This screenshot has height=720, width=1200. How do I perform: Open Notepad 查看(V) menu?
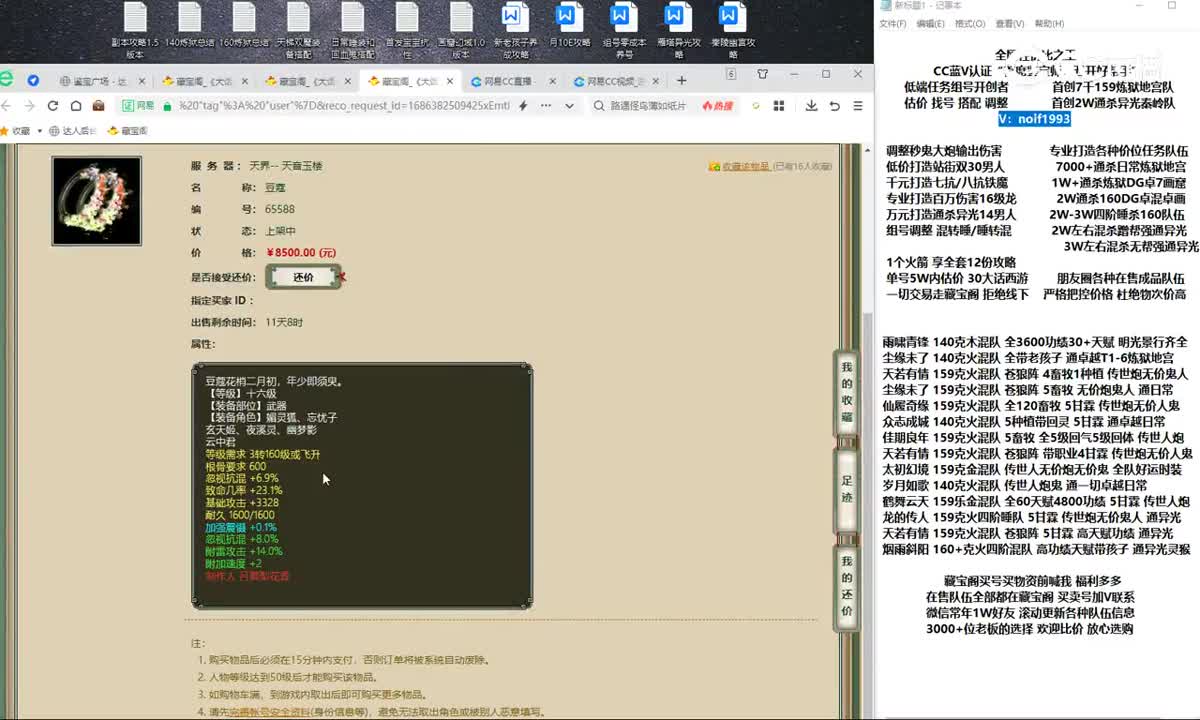click(1009, 24)
